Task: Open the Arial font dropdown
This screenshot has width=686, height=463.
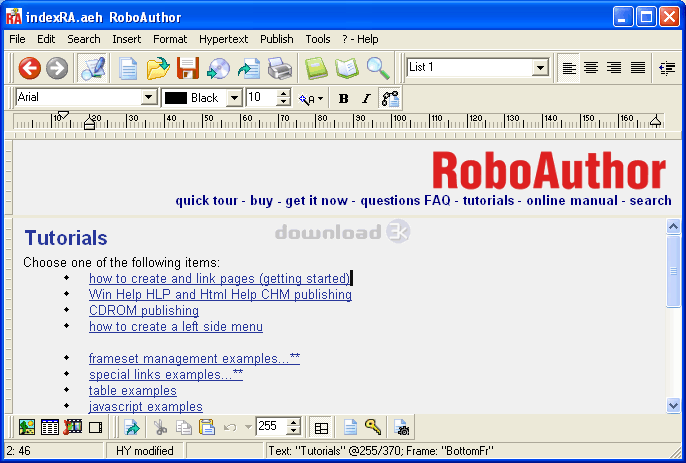Action: click(x=149, y=97)
